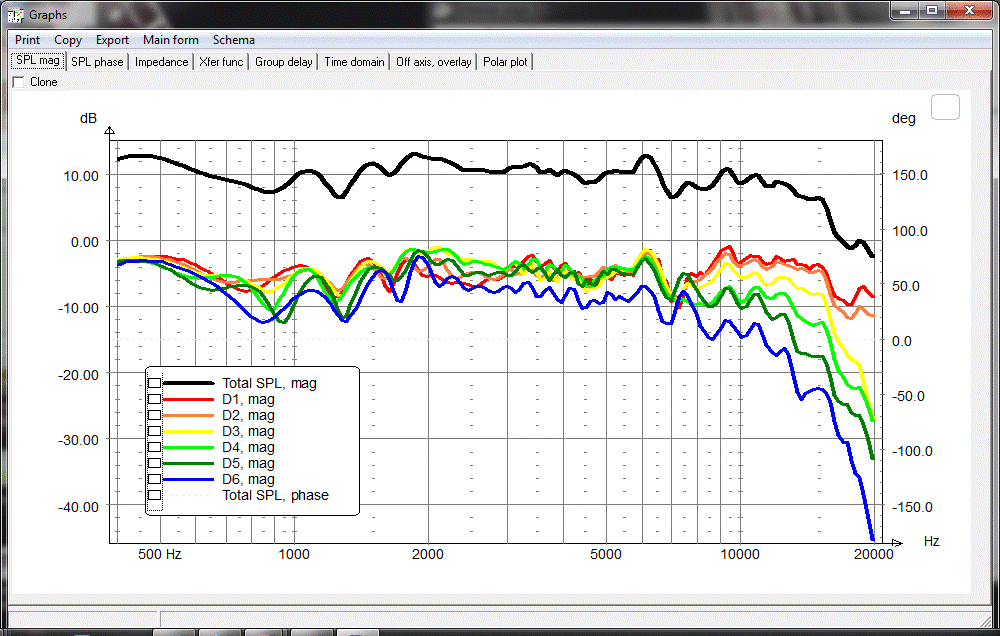Click the blue D6 line sample

[x=189, y=479]
